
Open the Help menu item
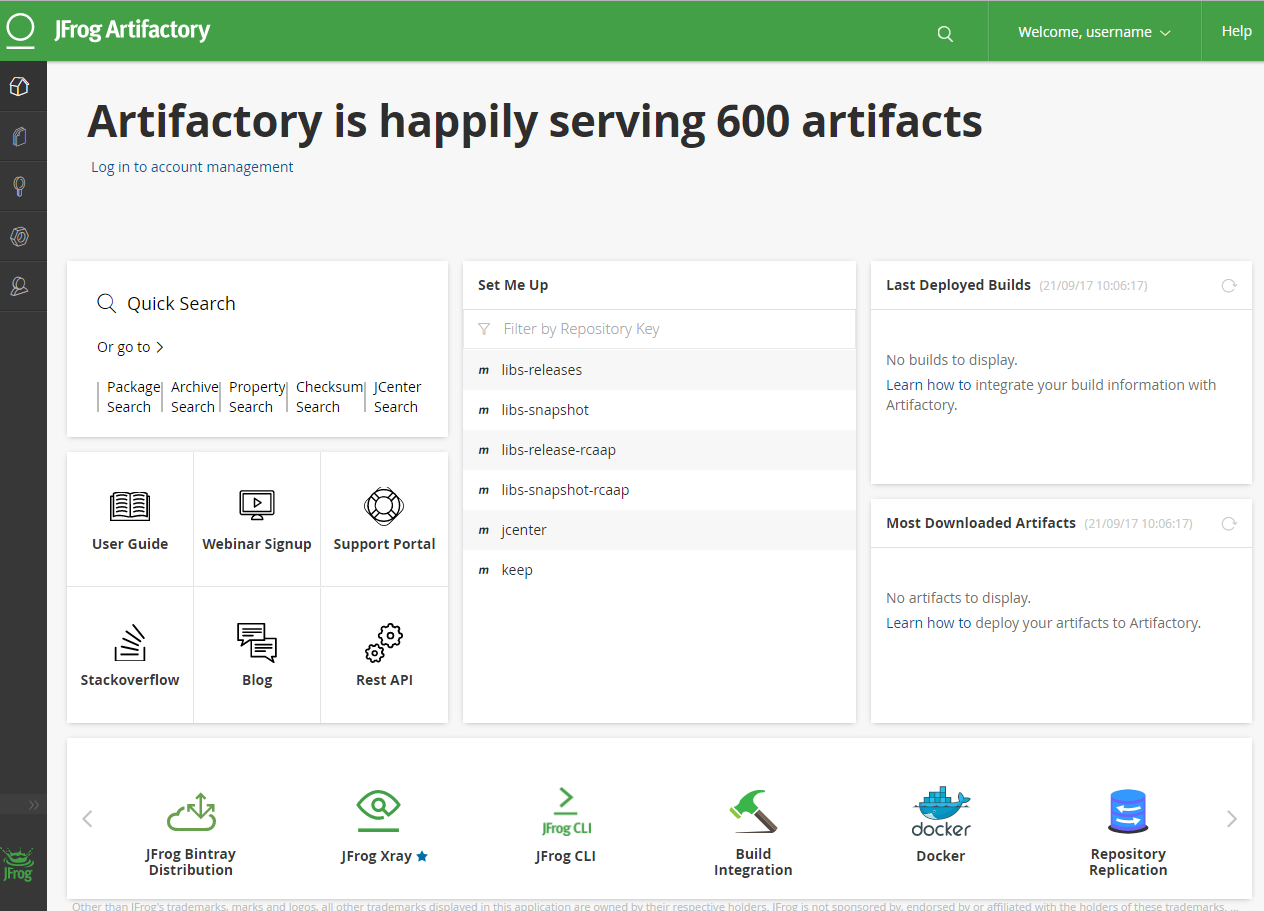(x=1236, y=32)
